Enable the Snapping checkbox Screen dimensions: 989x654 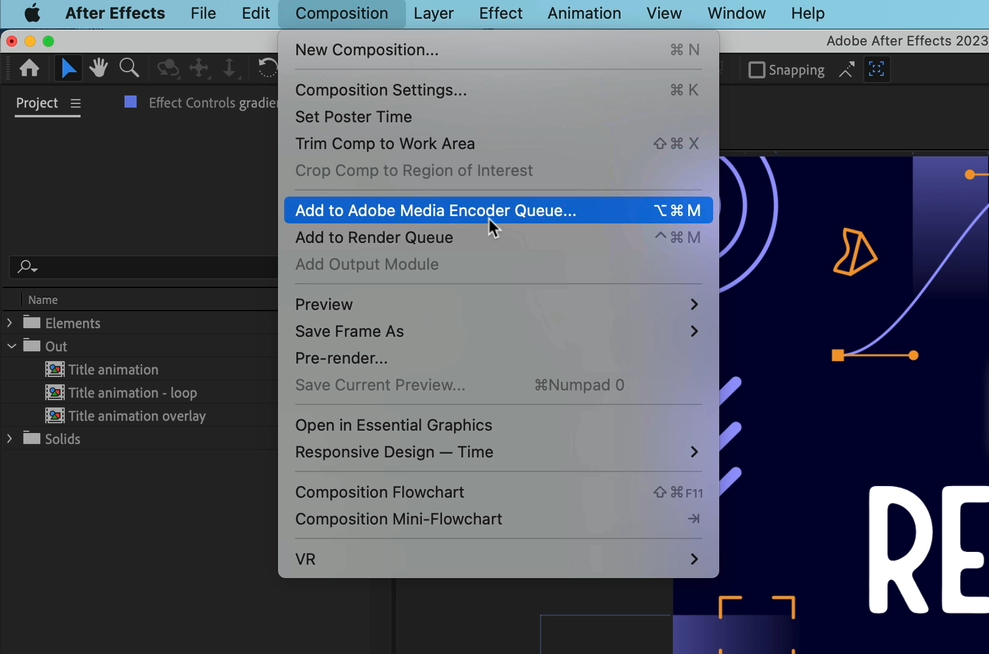(x=757, y=69)
